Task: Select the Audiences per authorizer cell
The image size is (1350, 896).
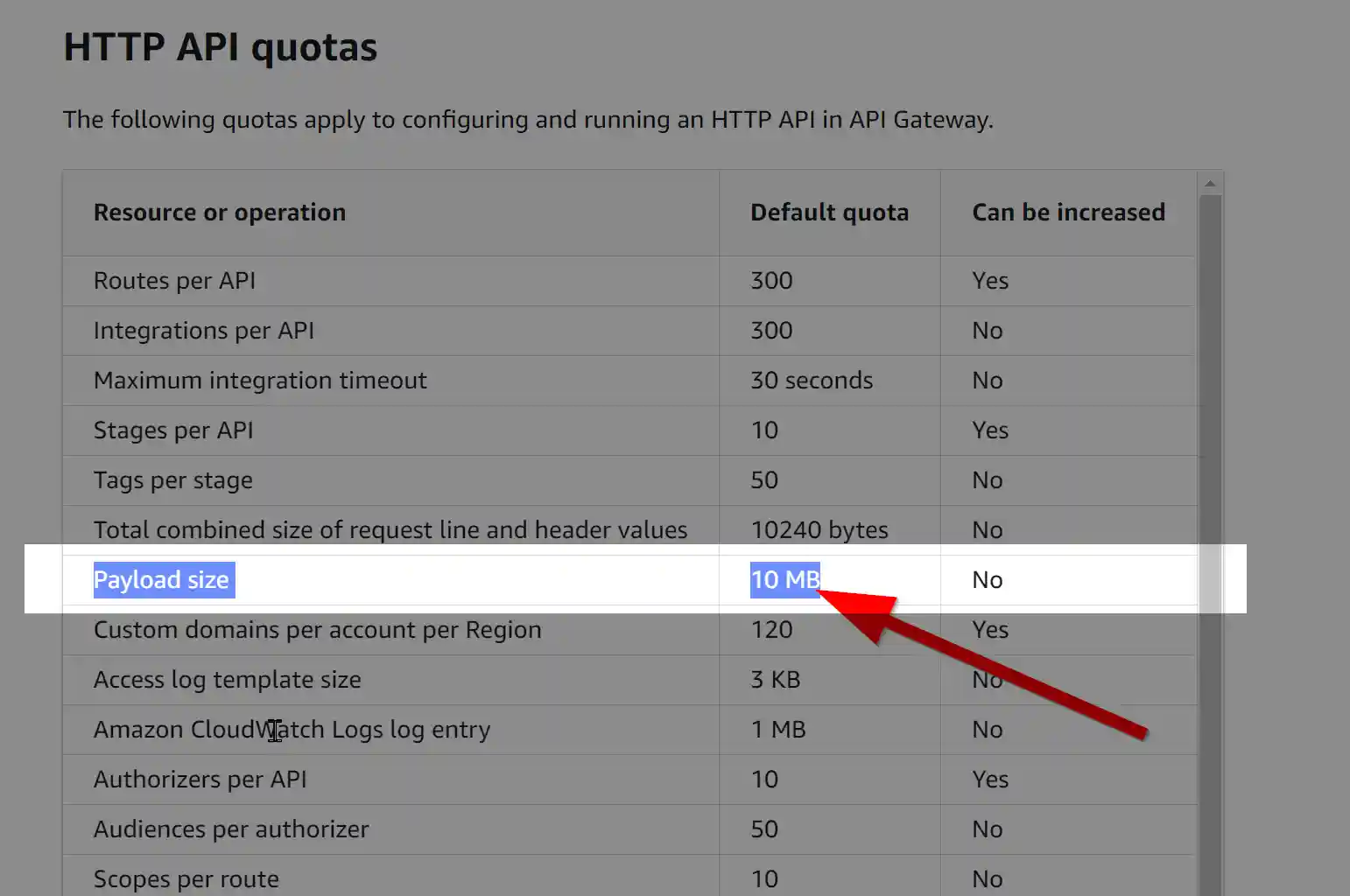Action: [x=231, y=829]
